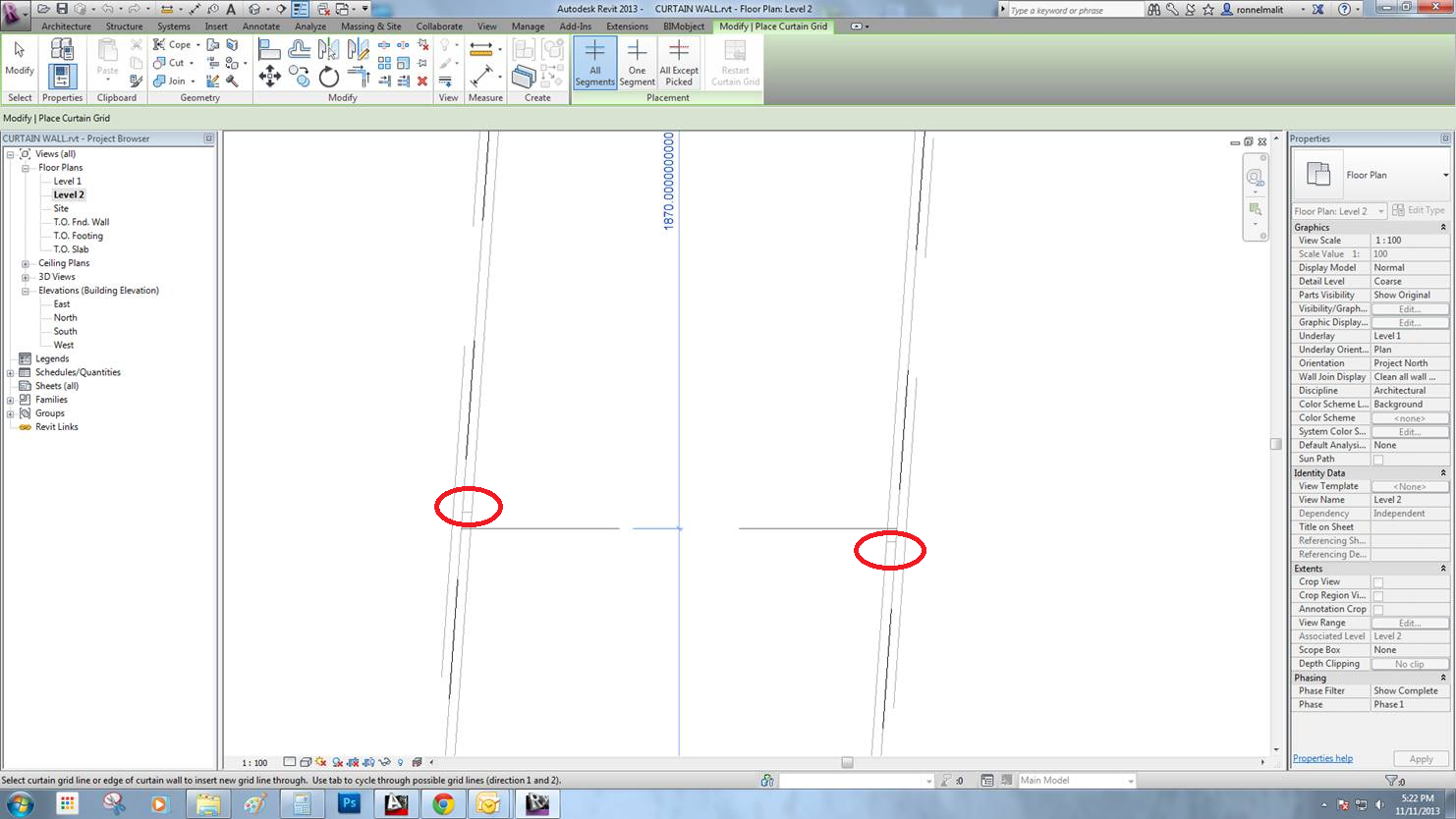Open the Structure ribbon tab

pos(124,27)
